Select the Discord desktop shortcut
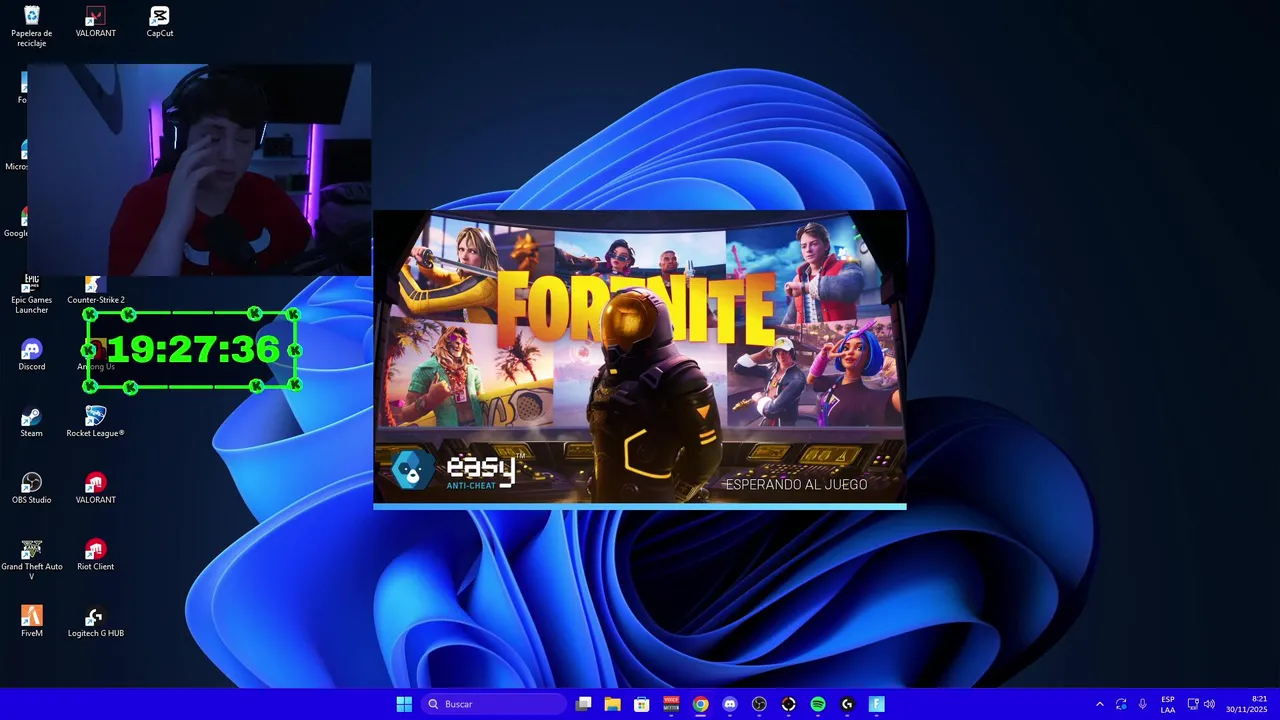The width and height of the screenshot is (1280, 720). pos(32,355)
